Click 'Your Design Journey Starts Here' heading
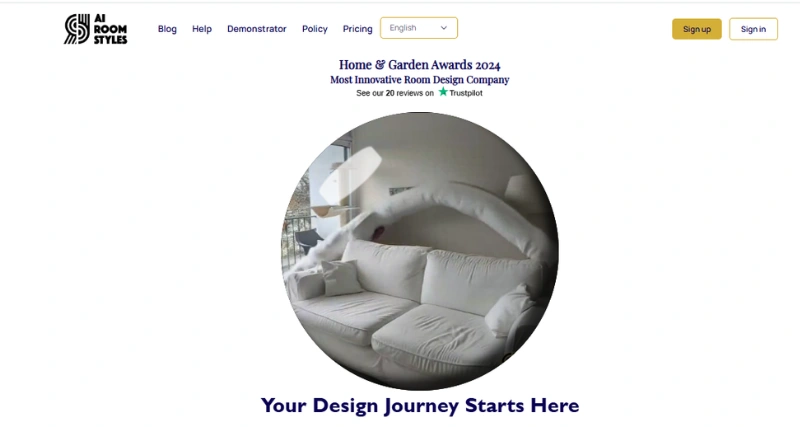The height and width of the screenshot is (427, 800). pyautogui.click(x=420, y=406)
